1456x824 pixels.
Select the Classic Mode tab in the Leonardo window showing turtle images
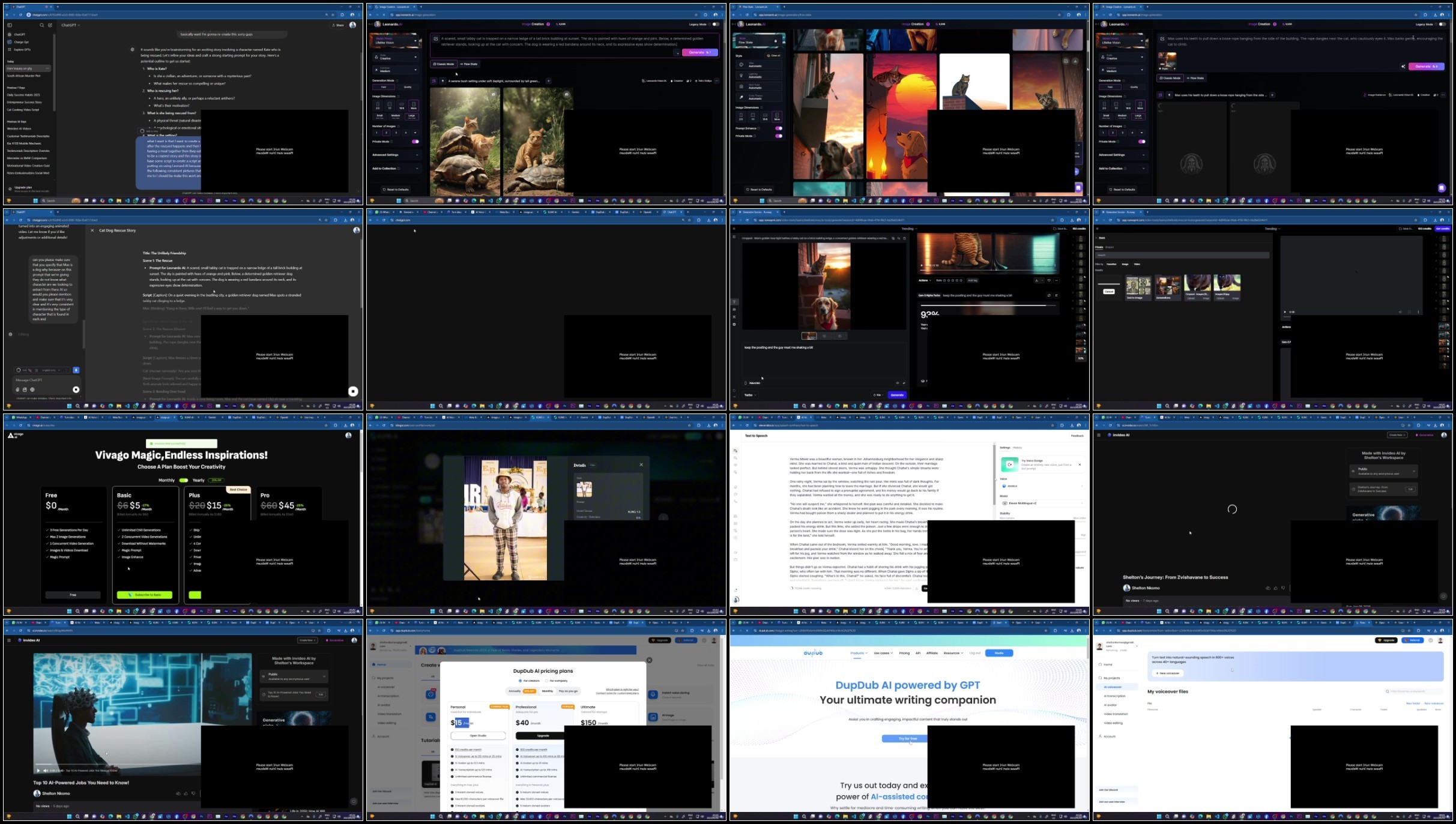coord(443,64)
